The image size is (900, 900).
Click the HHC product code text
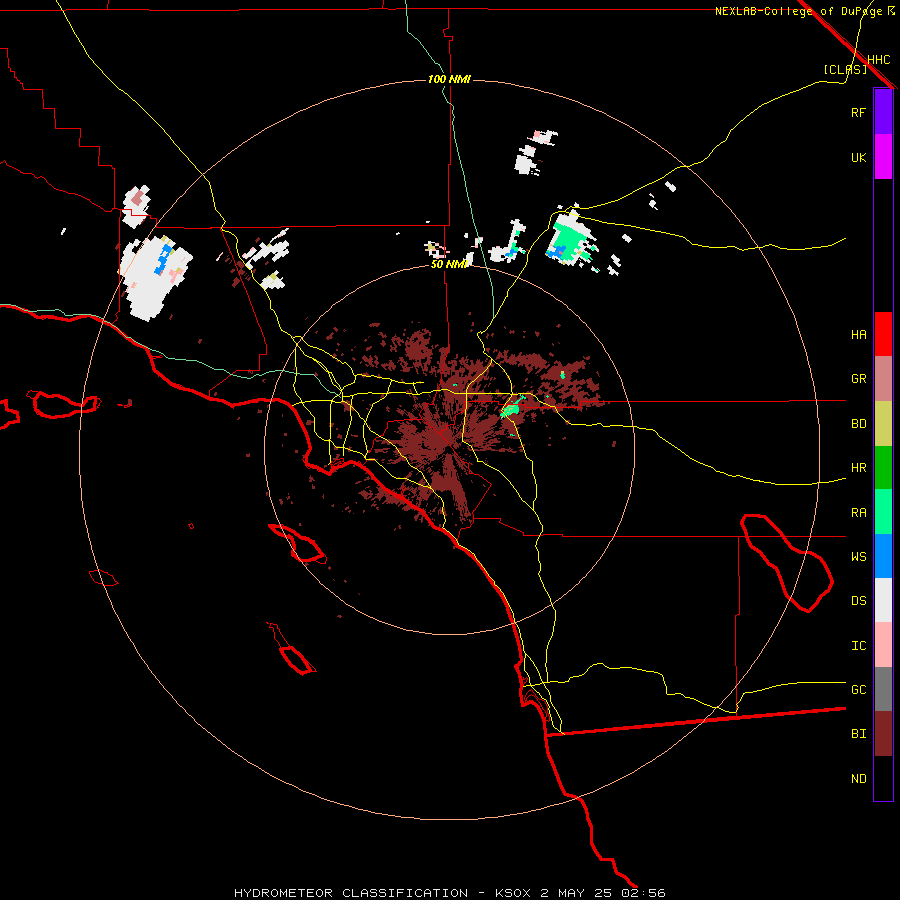878,60
